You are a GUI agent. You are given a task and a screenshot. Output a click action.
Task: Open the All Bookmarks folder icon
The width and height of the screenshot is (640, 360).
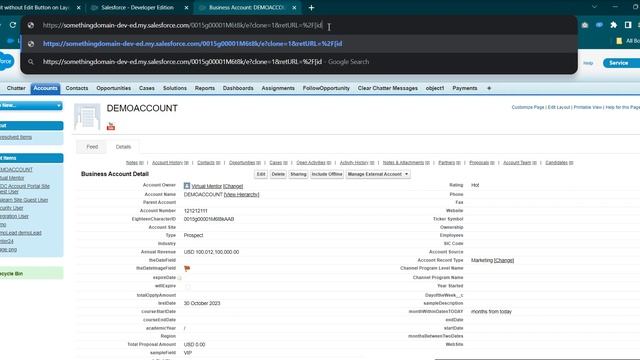(x=619, y=41)
